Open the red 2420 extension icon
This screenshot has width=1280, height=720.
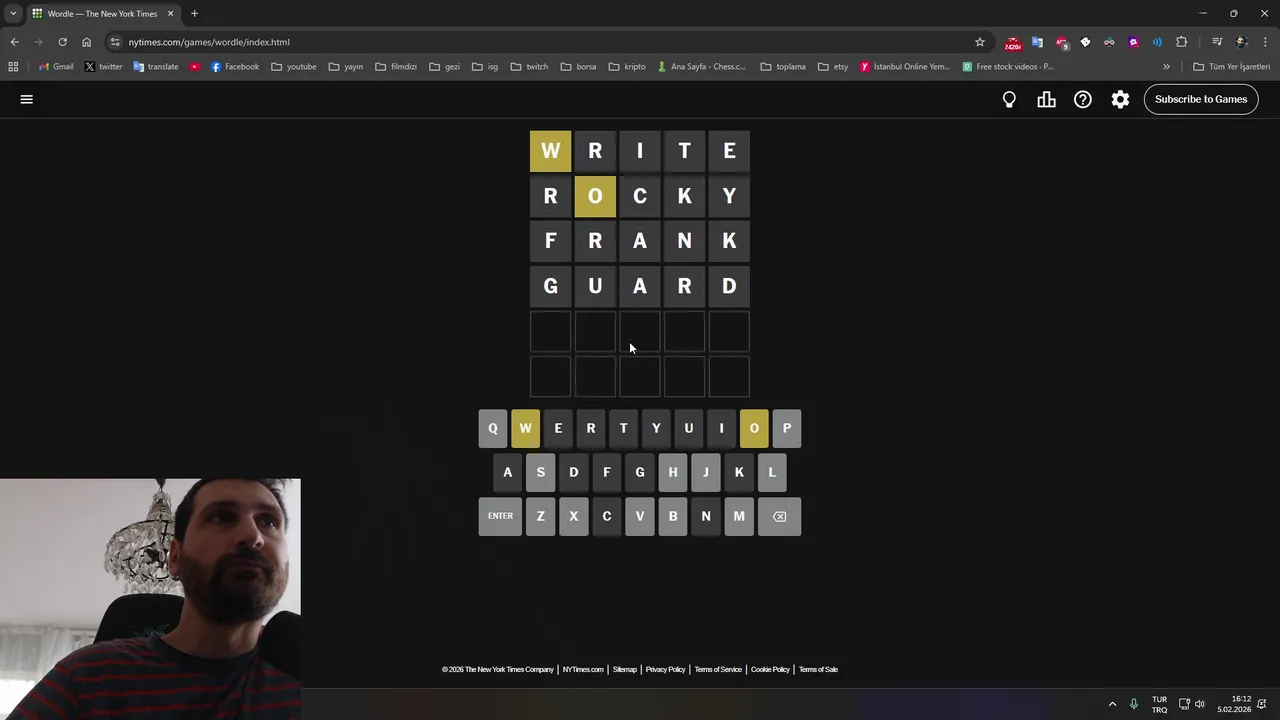pyautogui.click(x=1013, y=43)
